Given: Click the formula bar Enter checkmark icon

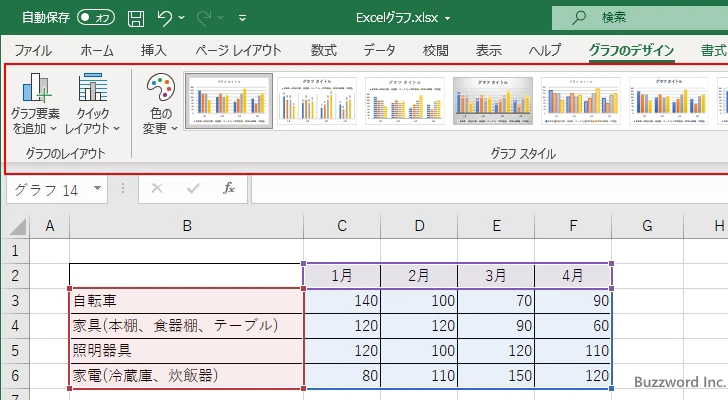Looking at the screenshot, I should point(193,188).
